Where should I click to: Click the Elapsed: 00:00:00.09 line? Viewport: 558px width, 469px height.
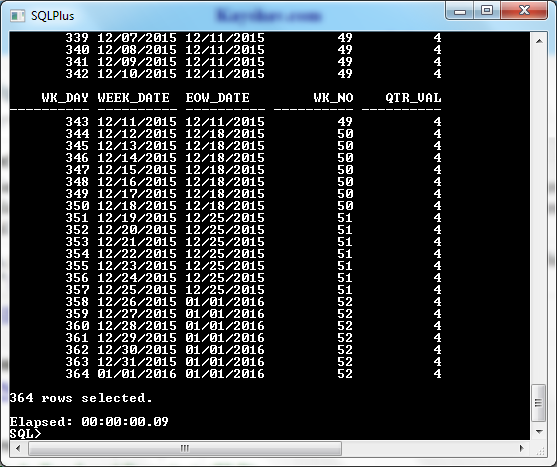(x=89, y=422)
